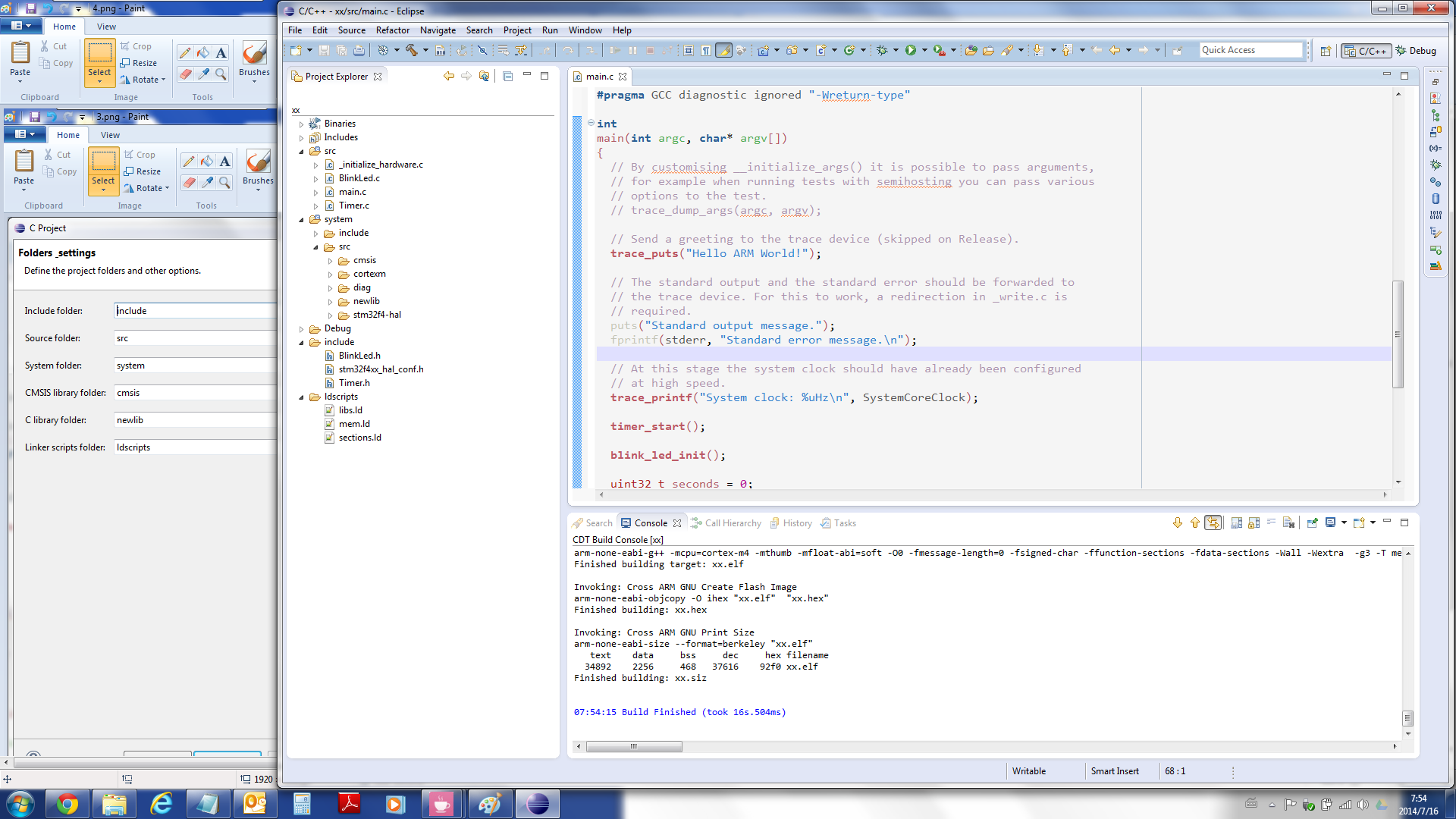1456x819 pixels.
Task: Click console Previous Error up arrow
Action: (x=1195, y=522)
